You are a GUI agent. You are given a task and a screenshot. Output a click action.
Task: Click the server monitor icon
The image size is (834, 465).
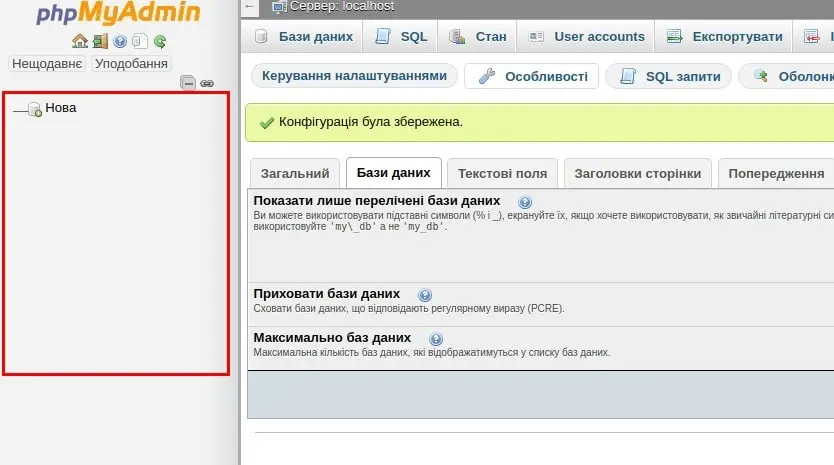click(279, 7)
